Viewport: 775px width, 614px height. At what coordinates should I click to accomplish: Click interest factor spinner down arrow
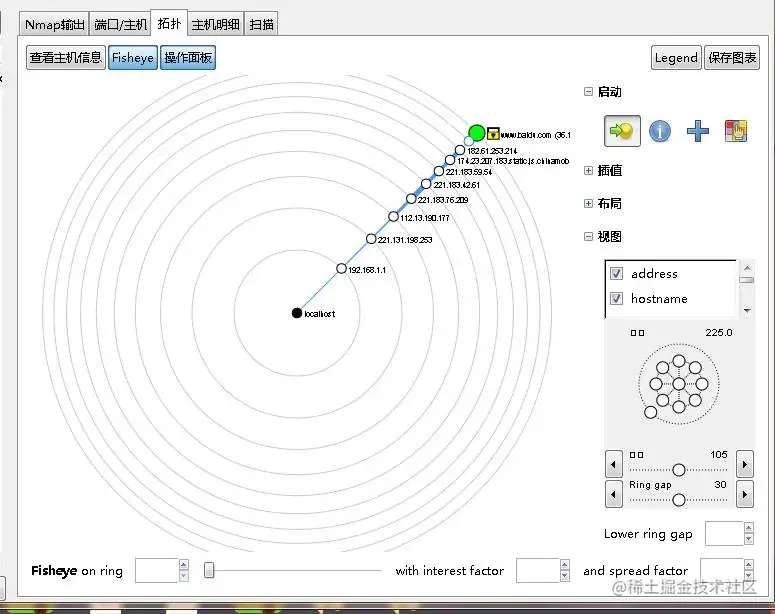565,576
